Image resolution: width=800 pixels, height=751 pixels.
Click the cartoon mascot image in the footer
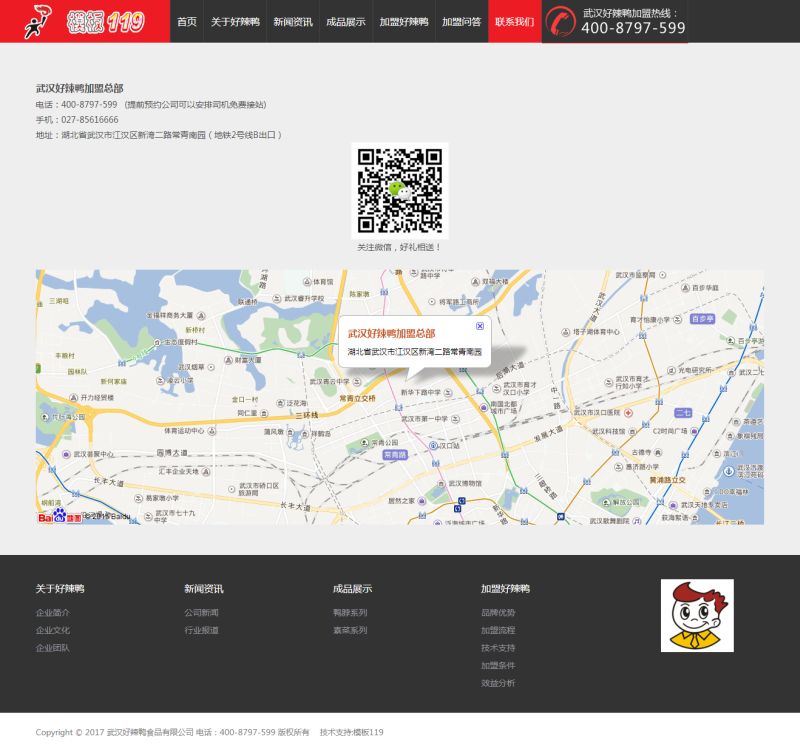[697, 615]
